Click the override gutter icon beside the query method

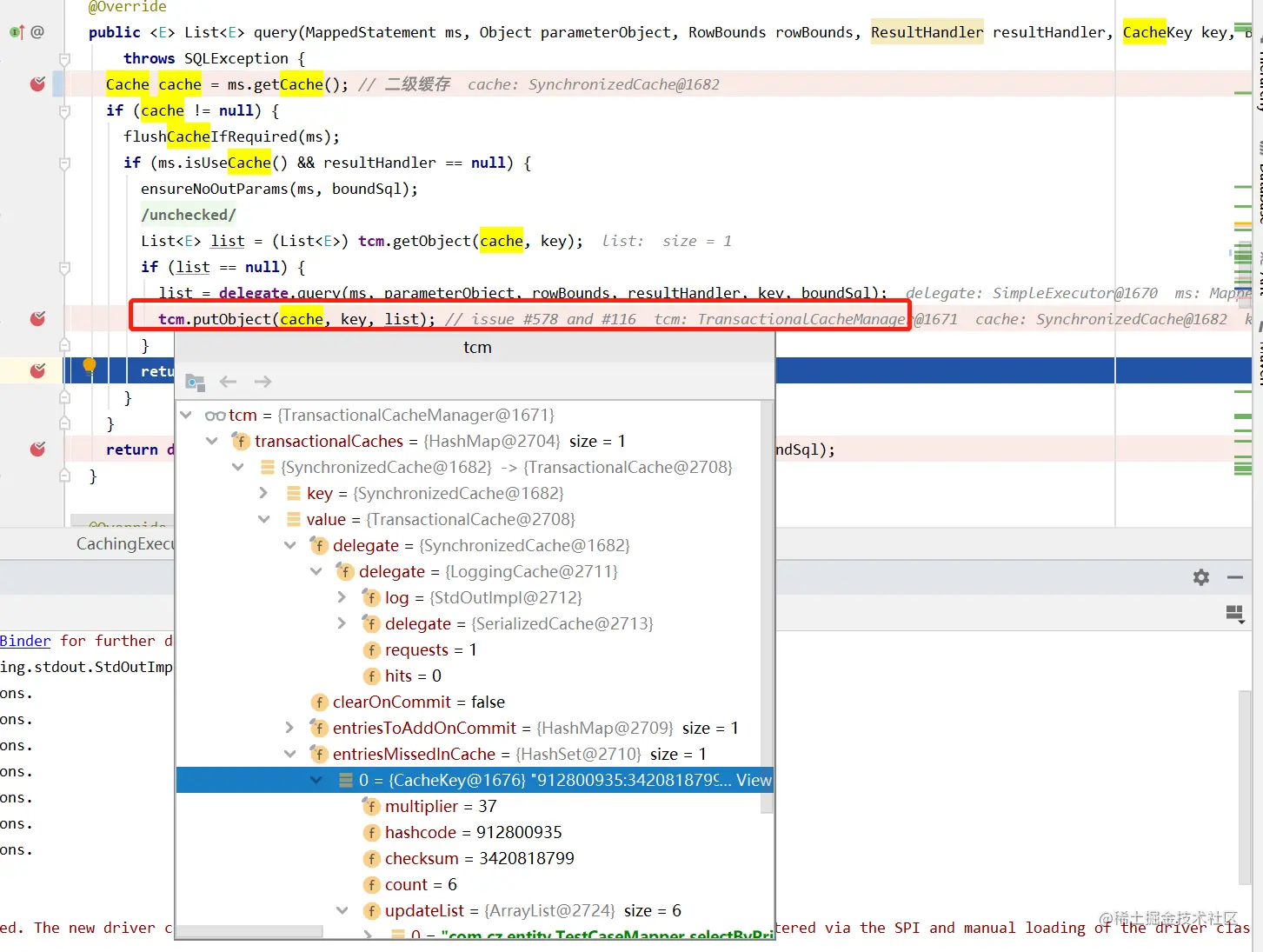coord(17,32)
